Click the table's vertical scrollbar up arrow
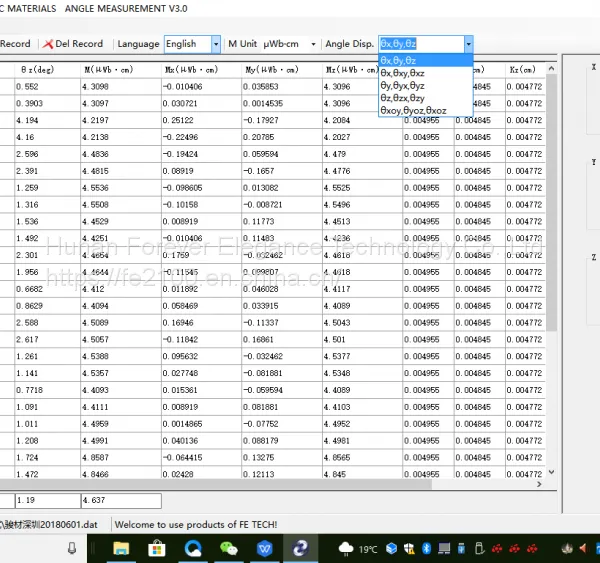This screenshot has height=563, width=600. pyautogui.click(x=551, y=69)
